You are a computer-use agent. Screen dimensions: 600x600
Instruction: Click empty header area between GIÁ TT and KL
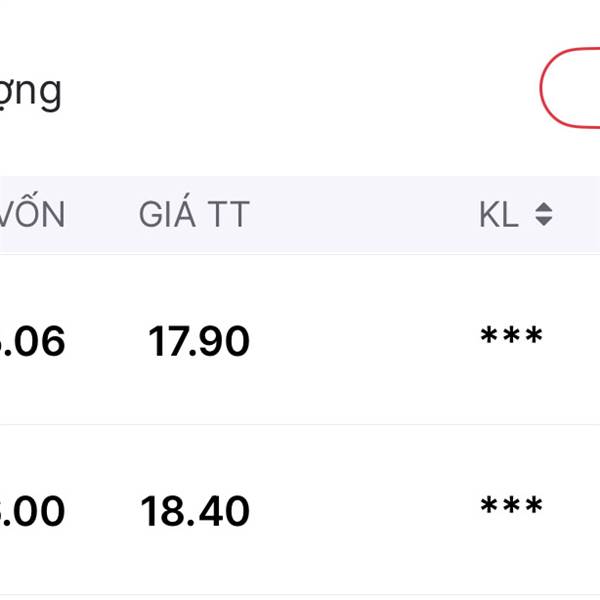pyautogui.click(x=364, y=214)
